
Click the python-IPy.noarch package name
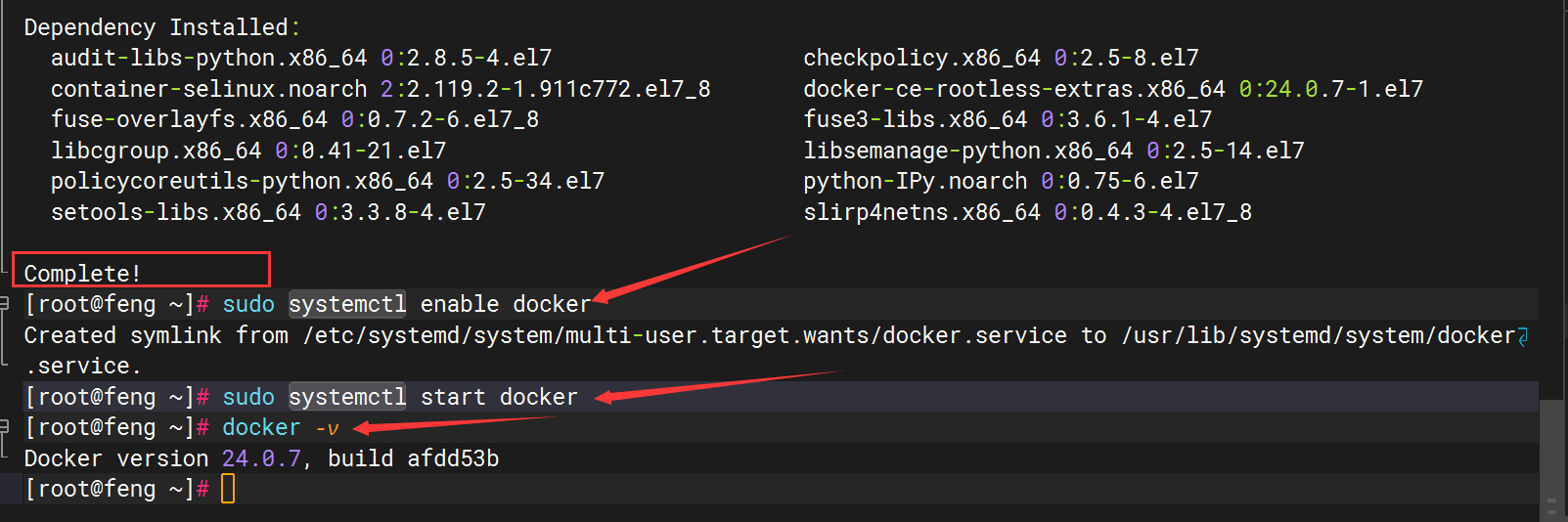click(915, 181)
